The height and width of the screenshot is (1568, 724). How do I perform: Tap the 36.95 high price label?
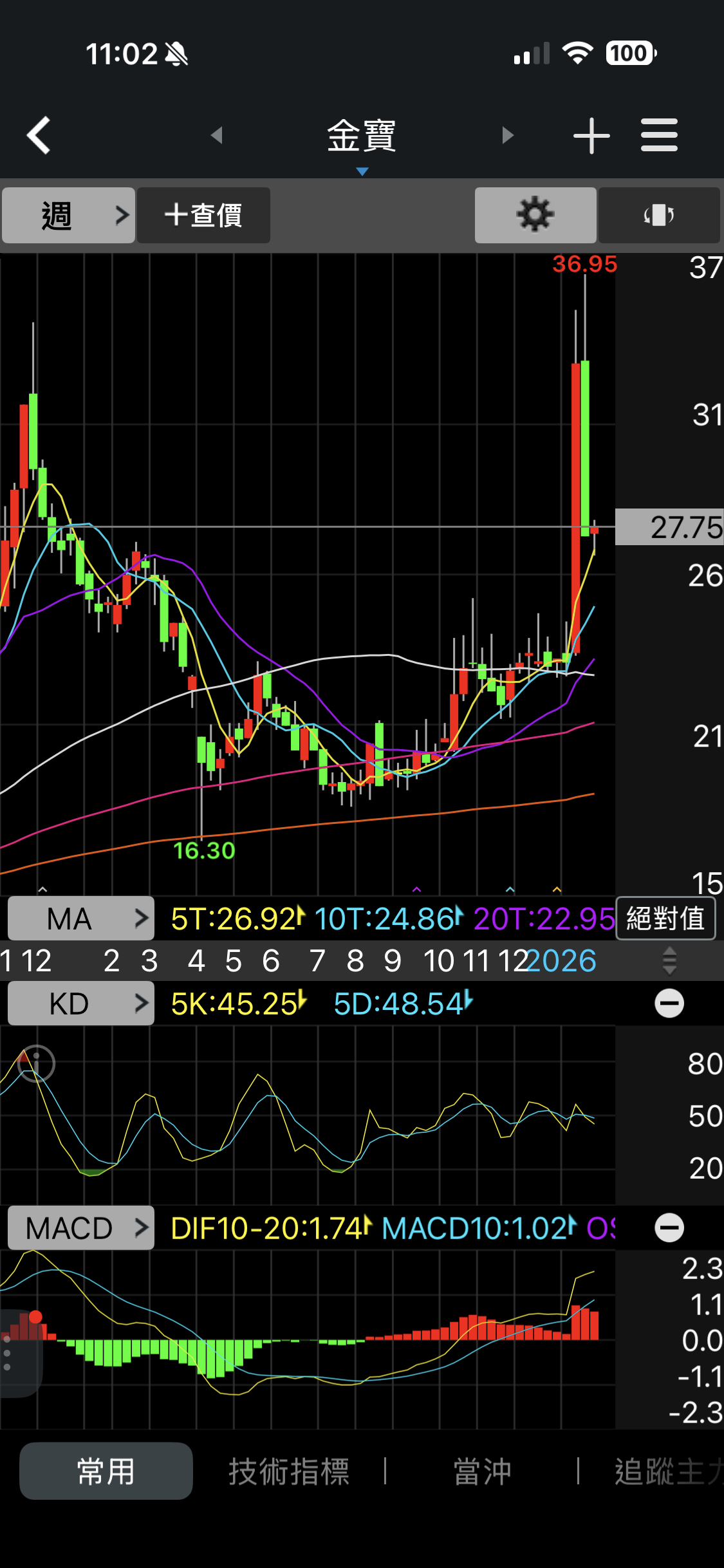point(584,264)
